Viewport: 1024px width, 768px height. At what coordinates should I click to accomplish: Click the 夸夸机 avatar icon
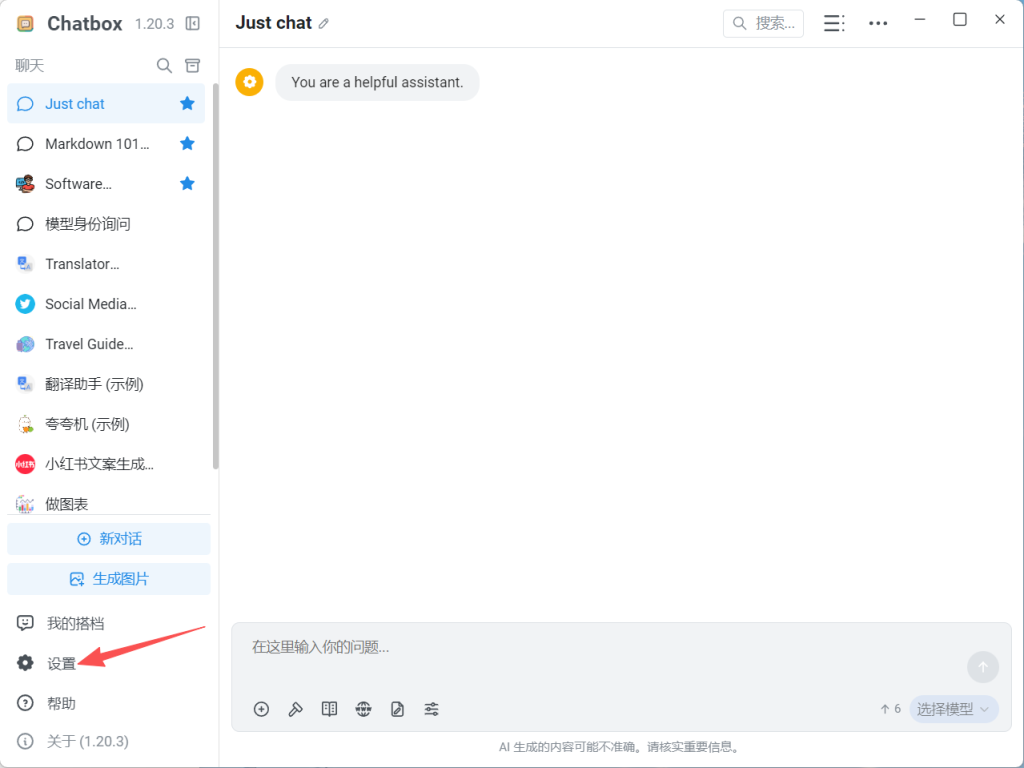25,424
